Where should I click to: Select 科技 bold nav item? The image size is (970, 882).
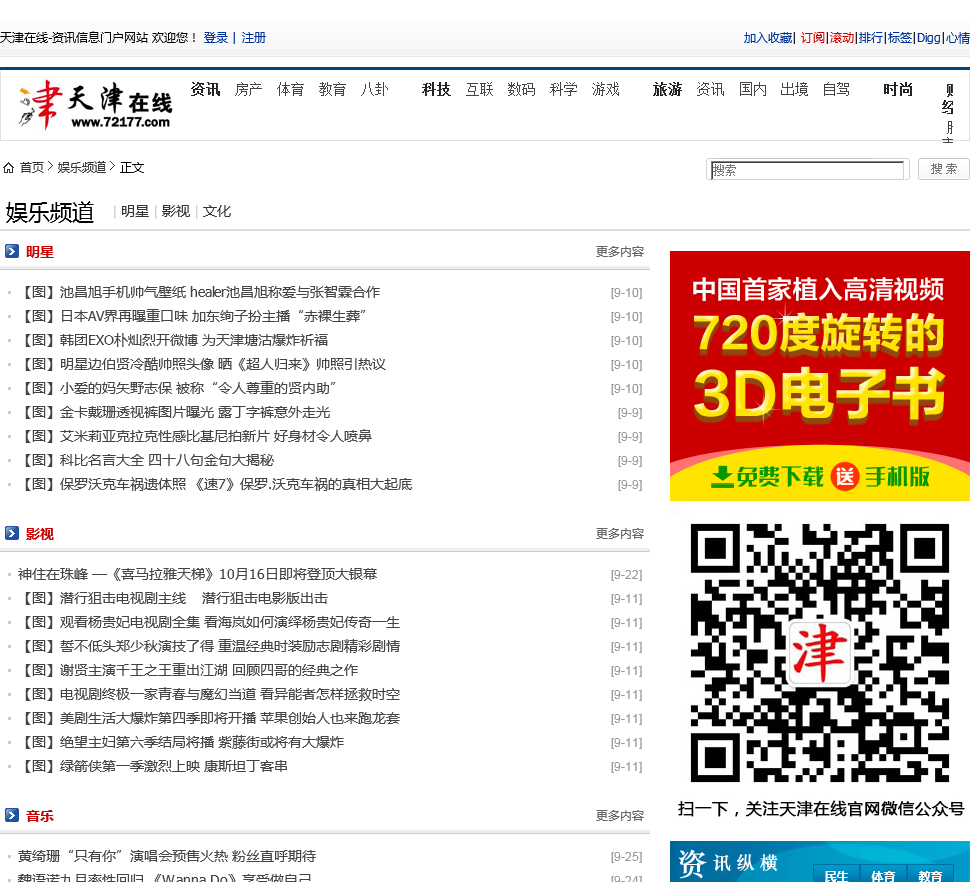coord(436,90)
